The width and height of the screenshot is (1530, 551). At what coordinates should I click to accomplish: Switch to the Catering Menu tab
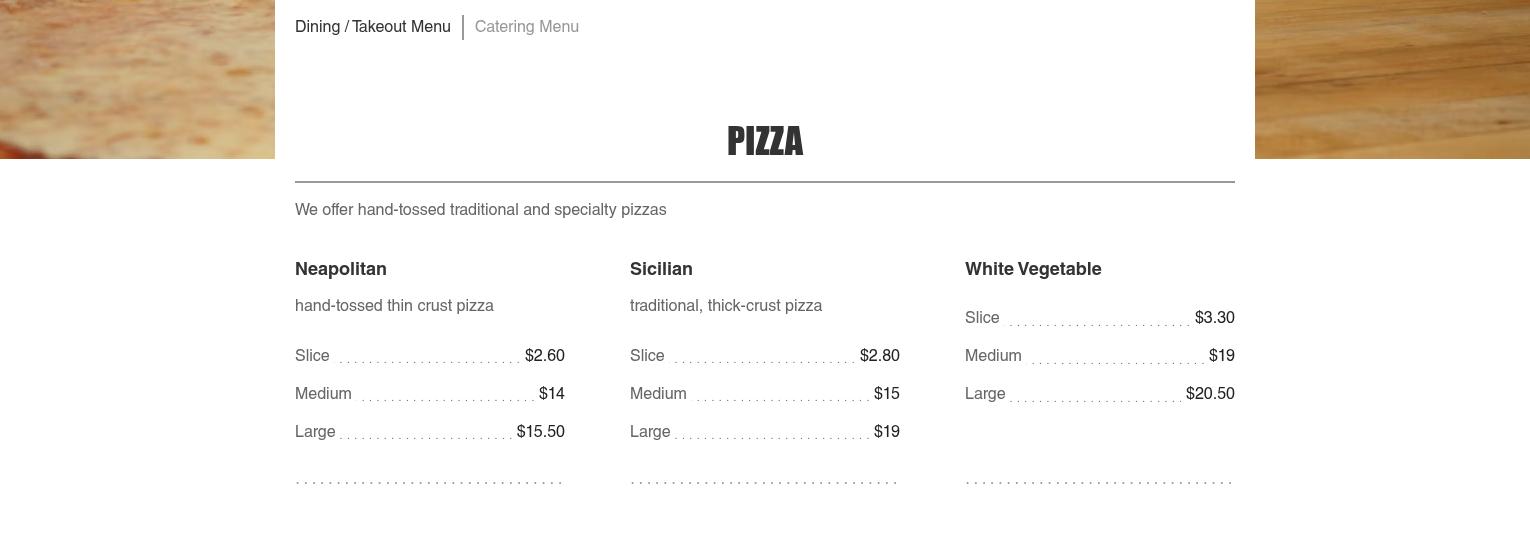click(x=526, y=27)
